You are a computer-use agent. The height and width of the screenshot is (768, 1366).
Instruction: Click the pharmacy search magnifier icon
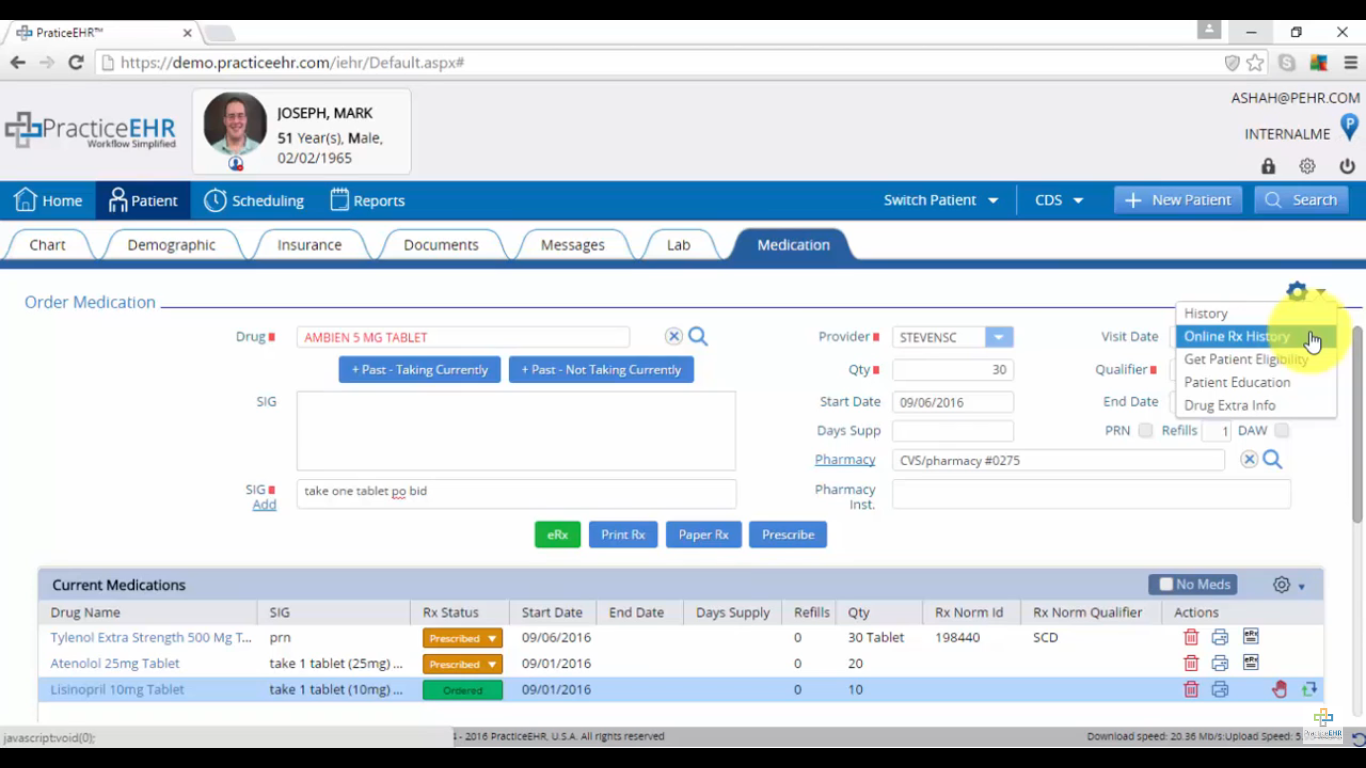1272,460
